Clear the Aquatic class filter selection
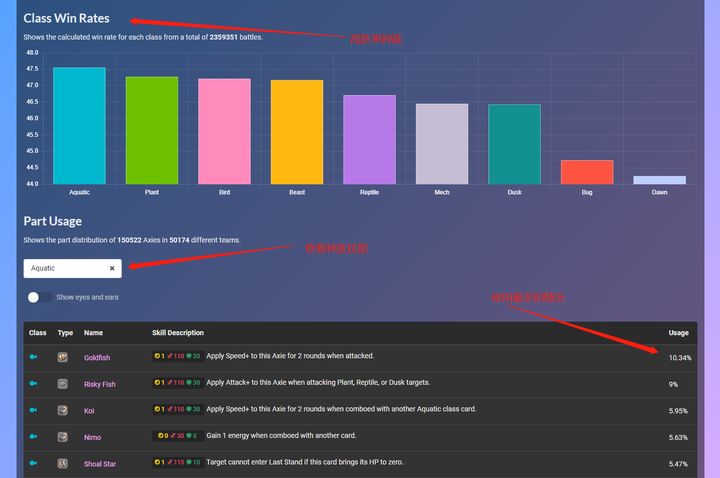 pyautogui.click(x=112, y=268)
